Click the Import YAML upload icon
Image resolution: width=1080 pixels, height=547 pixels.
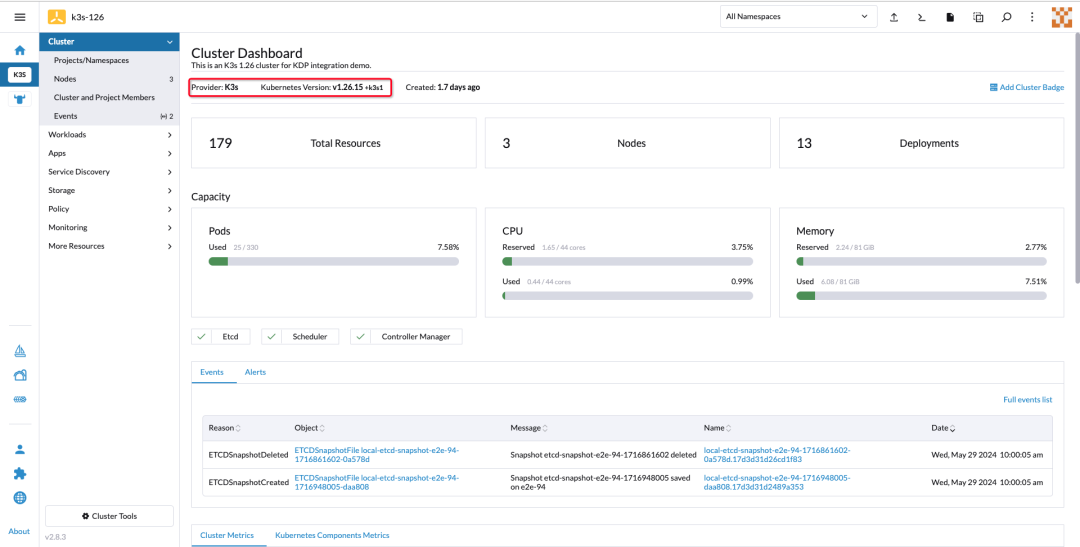coord(894,17)
